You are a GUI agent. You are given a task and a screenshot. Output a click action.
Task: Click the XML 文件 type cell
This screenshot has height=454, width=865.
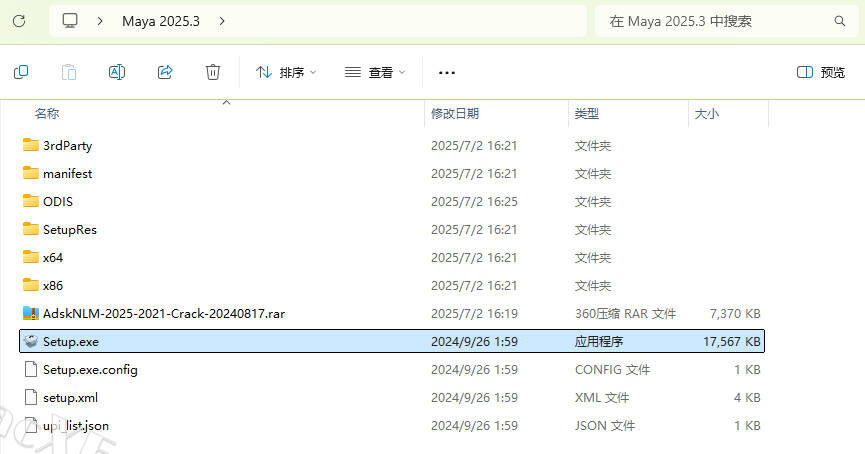click(x=602, y=398)
